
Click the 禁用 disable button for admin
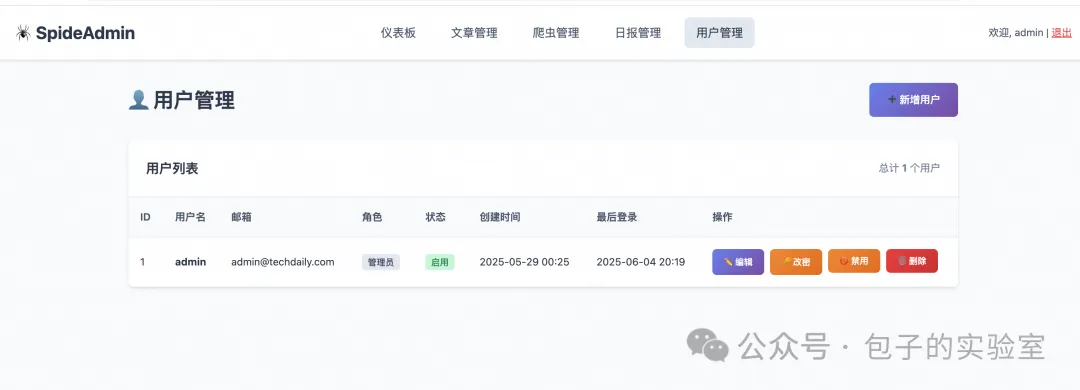[853, 261]
